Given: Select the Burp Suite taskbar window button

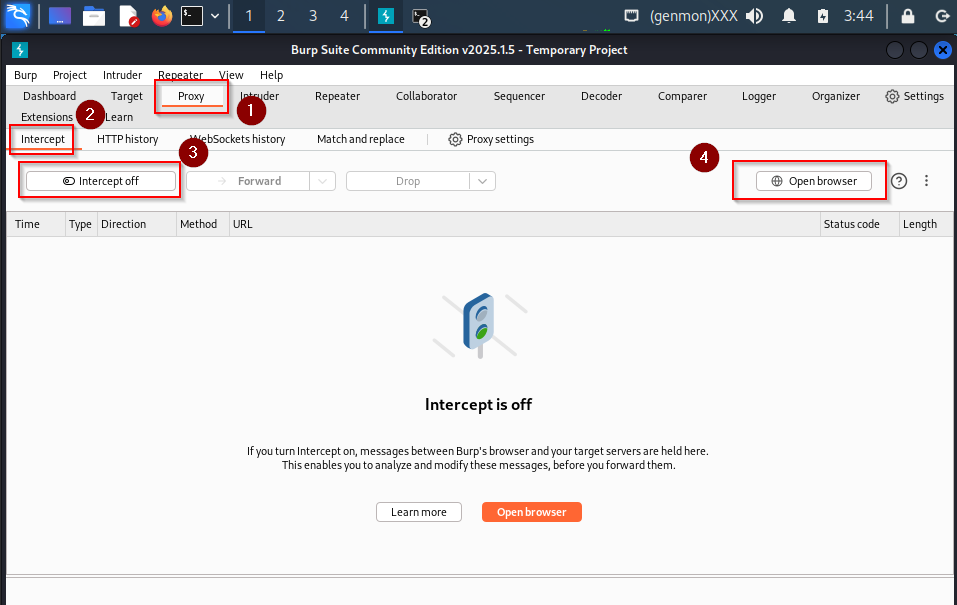Looking at the screenshot, I should [386, 16].
